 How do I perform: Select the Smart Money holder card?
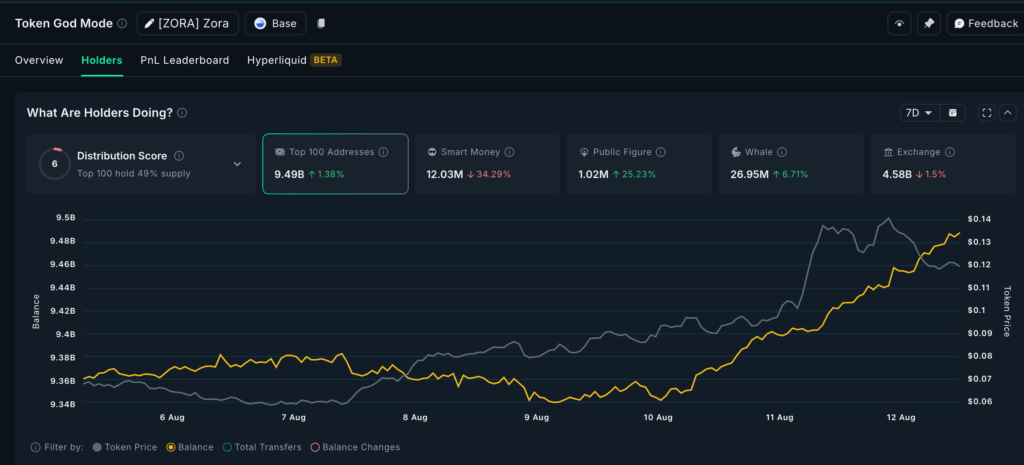pos(487,164)
